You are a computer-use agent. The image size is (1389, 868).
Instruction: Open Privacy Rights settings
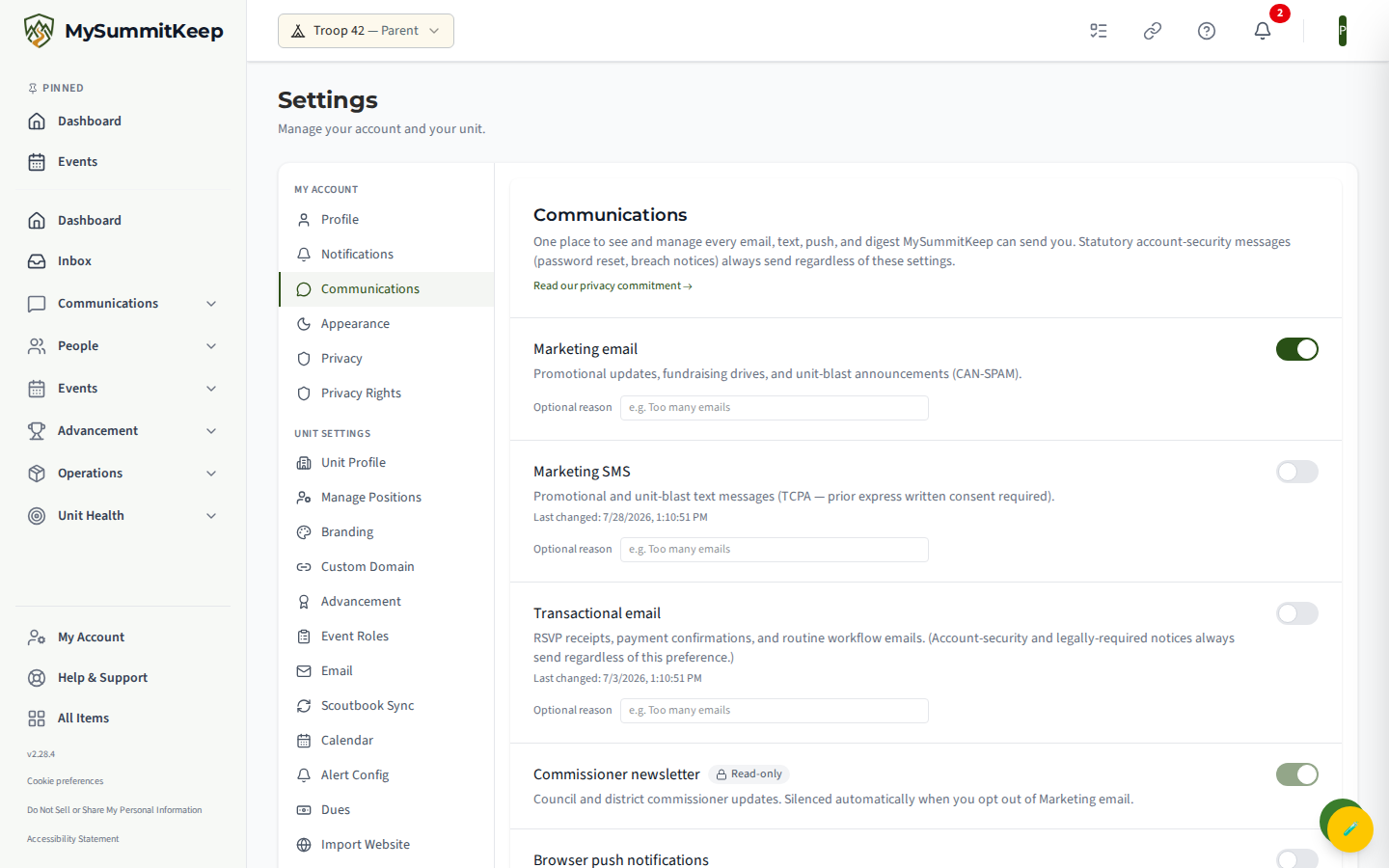pyautogui.click(x=387, y=393)
